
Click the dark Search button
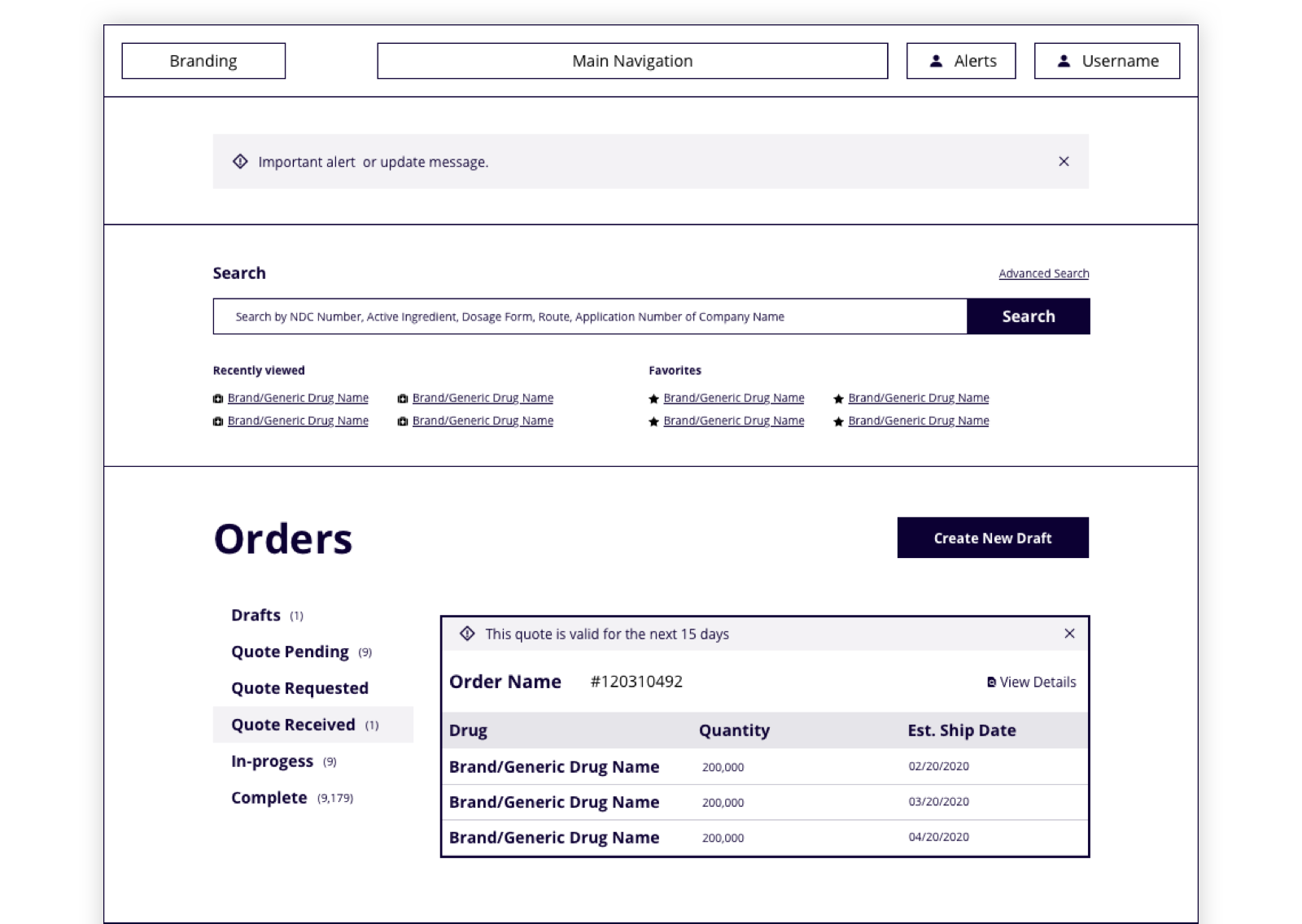tap(1028, 316)
